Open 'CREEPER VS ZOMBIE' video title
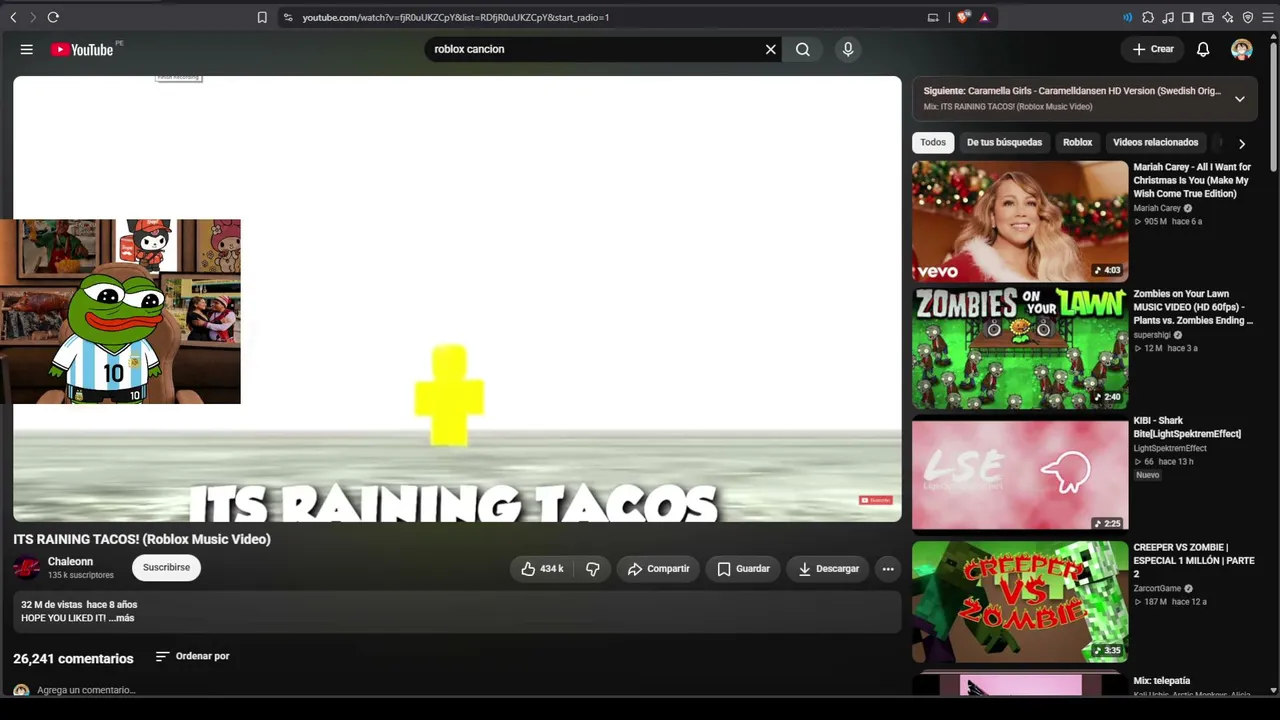This screenshot has height=720, width=1280. pos(1194,561)
